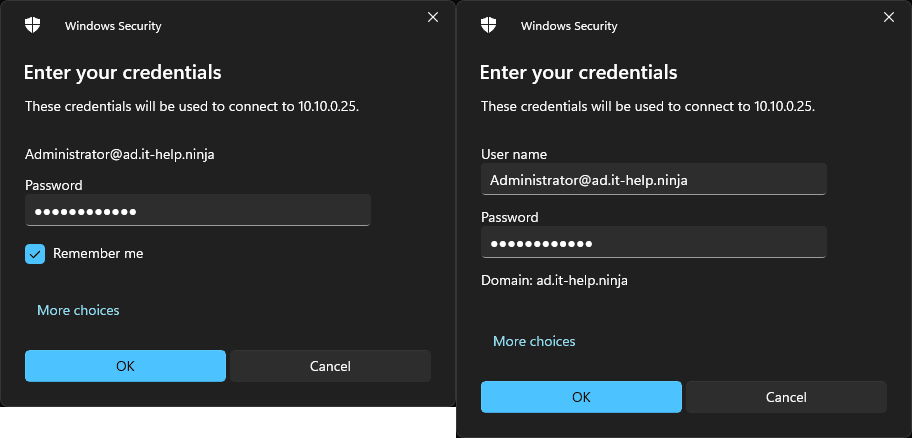This screenshot has width=912, height=438.
Task: Click More choices in right dialog
Action: pyautogui.click(x=534, y=341)
